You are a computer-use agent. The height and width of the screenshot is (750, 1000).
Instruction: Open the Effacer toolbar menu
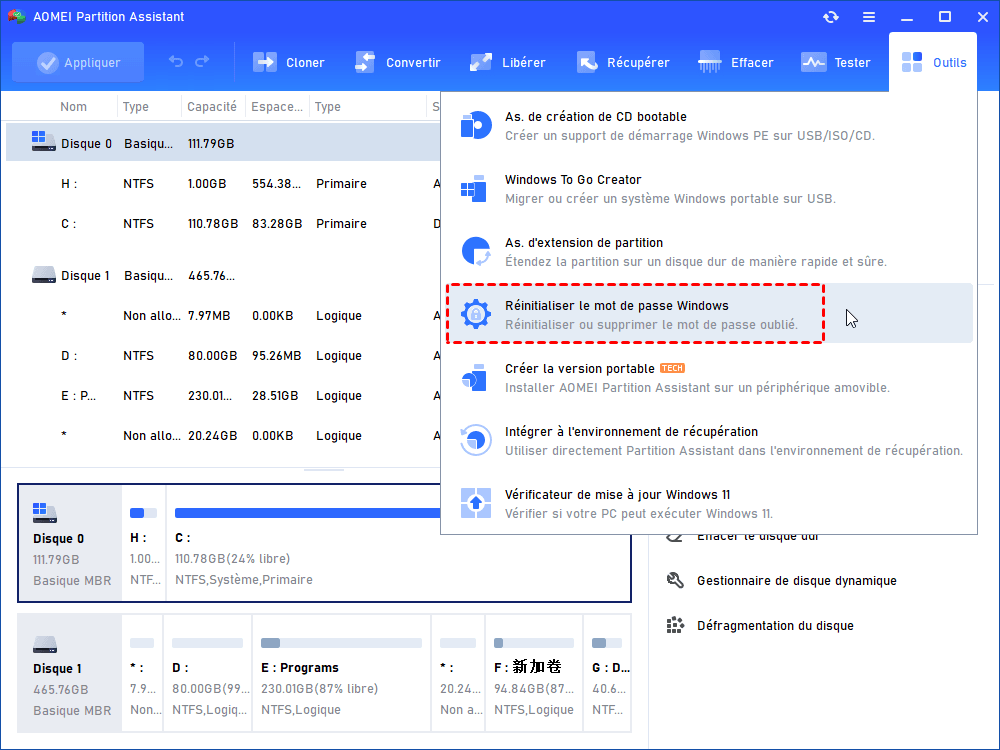click(x=735, y=62)
